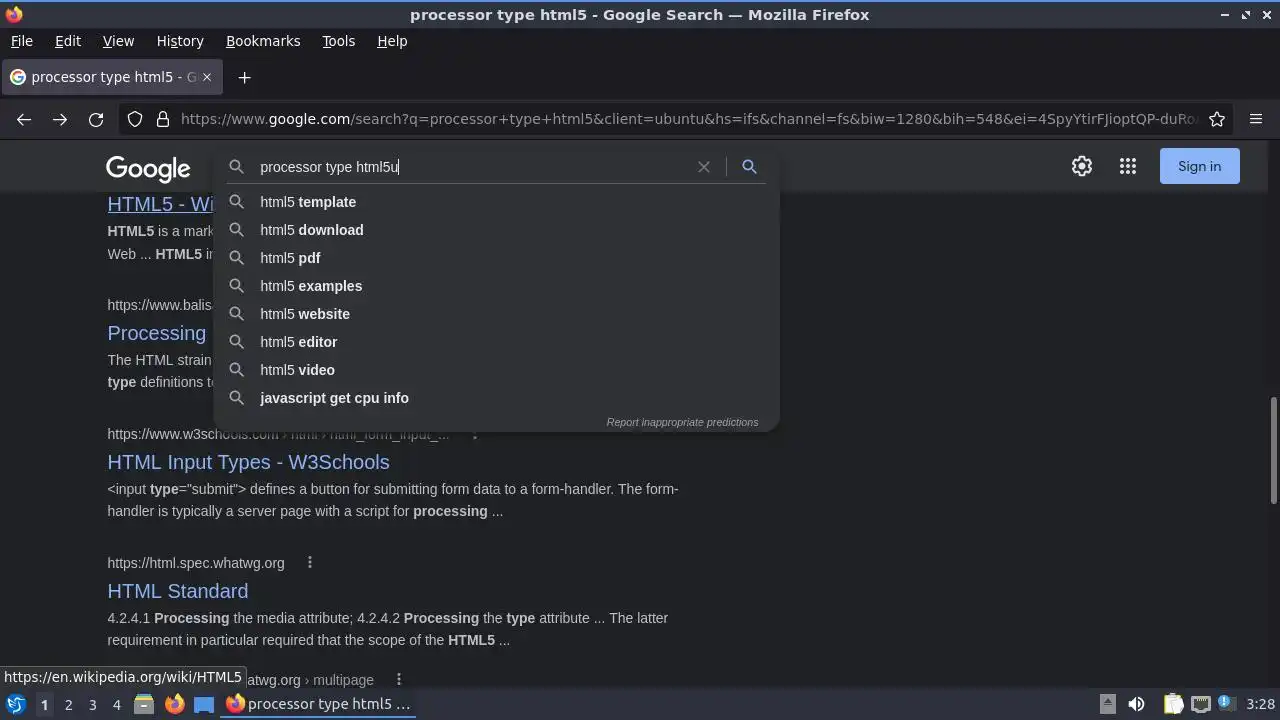The image size is (1280, 720).
Task: Go to Google home via logo
Action: 148,169
